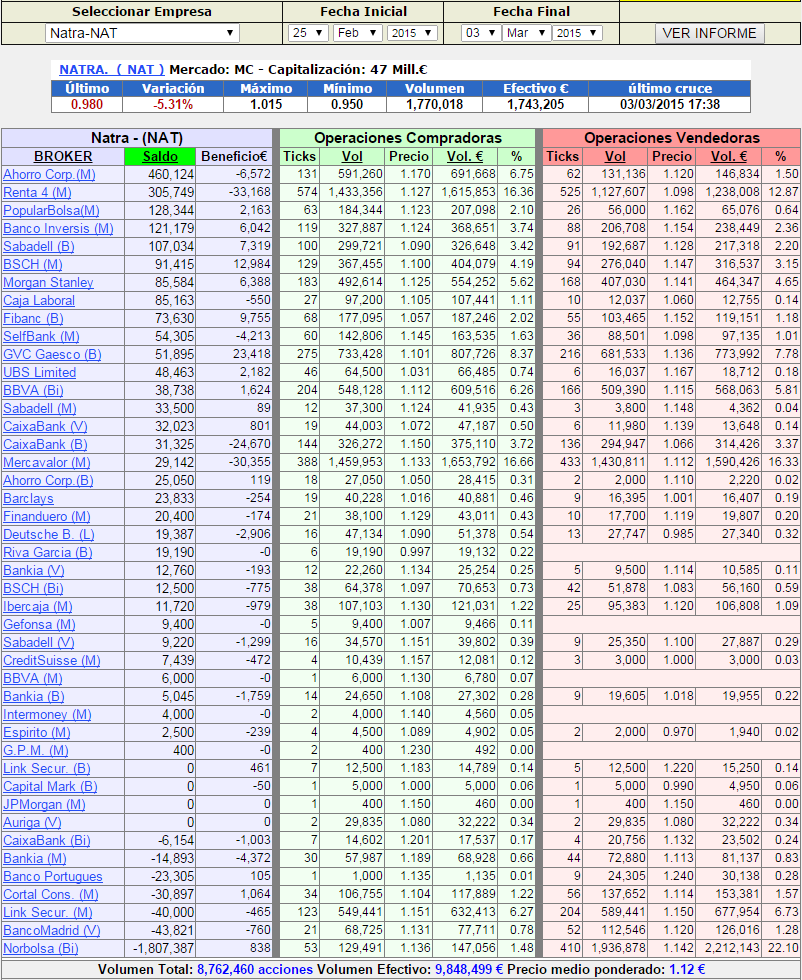Open the CaixaBank (V) broker link
The width and height of the screenshot is (802, 980).
(x=45, y=427)
